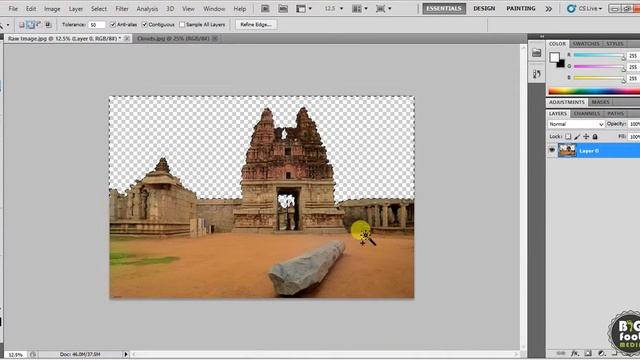640x360 pixels.
Task: Toggle Lock all padlock icon
Action: pos(595,137)
